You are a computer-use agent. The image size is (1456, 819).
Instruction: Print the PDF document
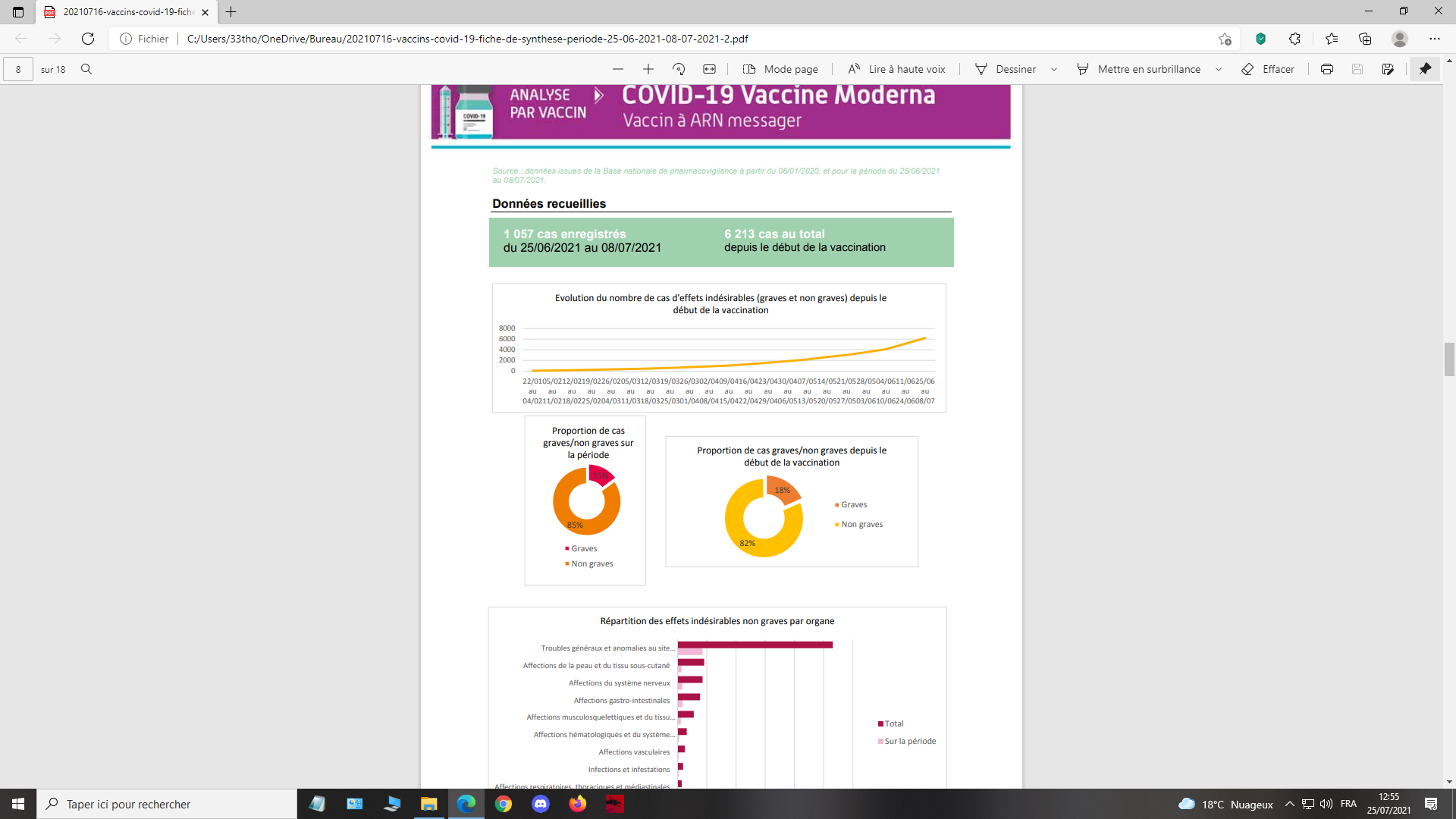(x=1327, y=69)
